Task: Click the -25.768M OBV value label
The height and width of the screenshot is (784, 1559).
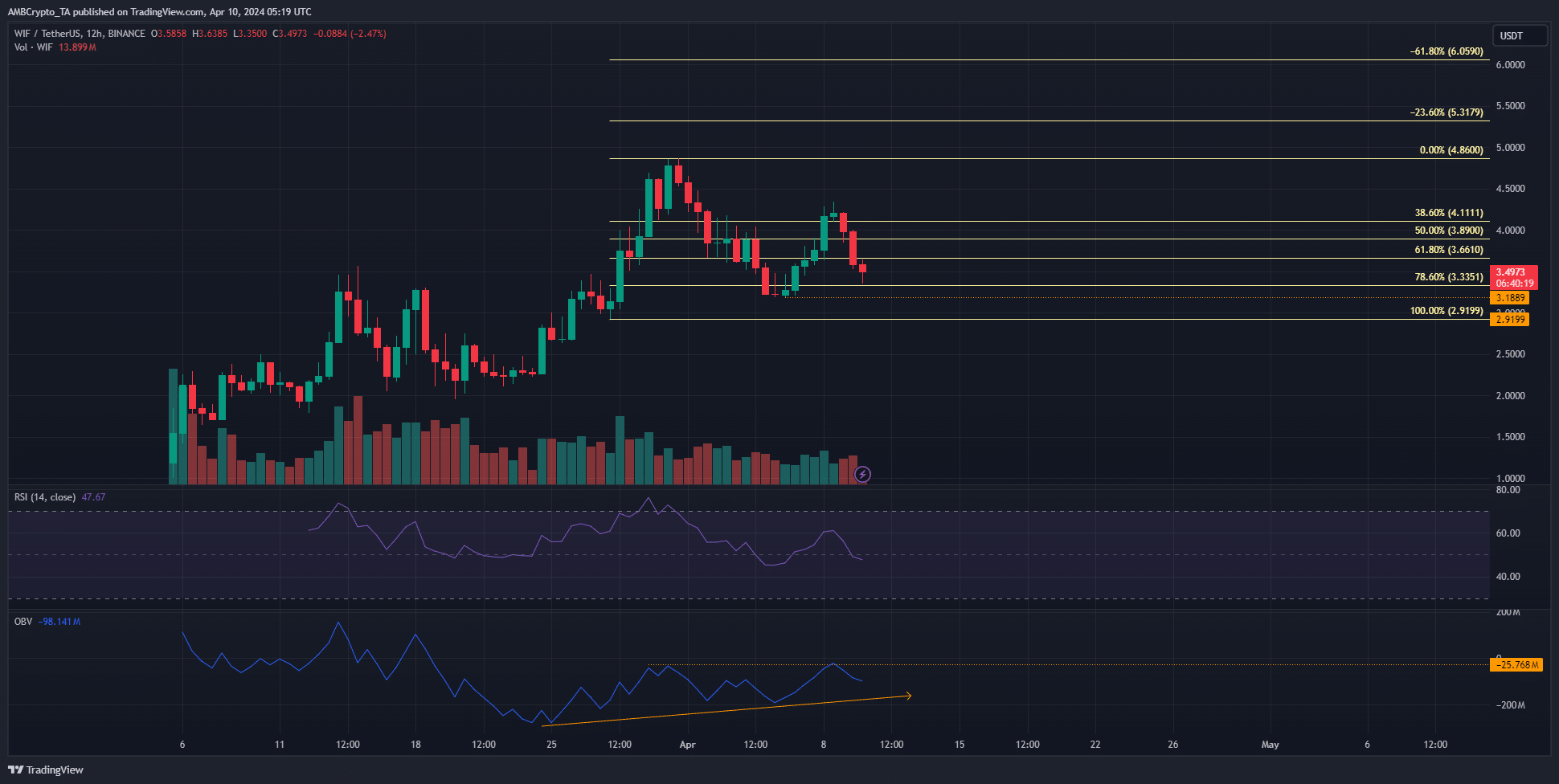Action: (1516, 665)
